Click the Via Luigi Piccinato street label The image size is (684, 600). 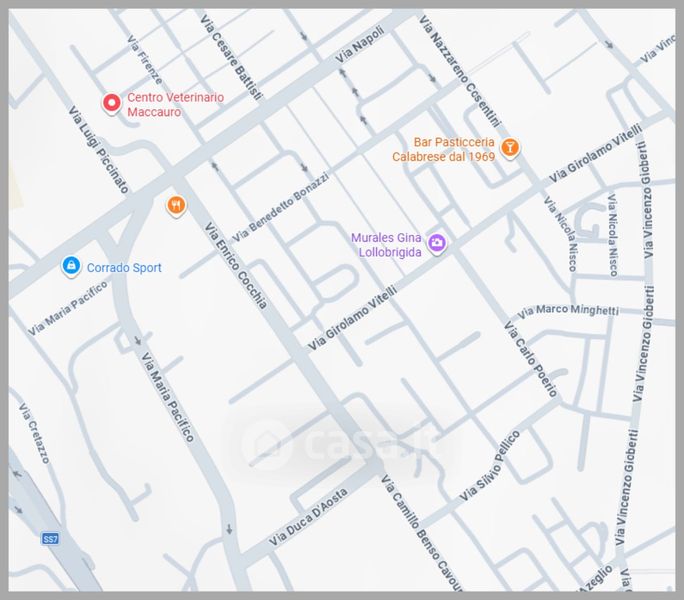click(x=98, y=150)
